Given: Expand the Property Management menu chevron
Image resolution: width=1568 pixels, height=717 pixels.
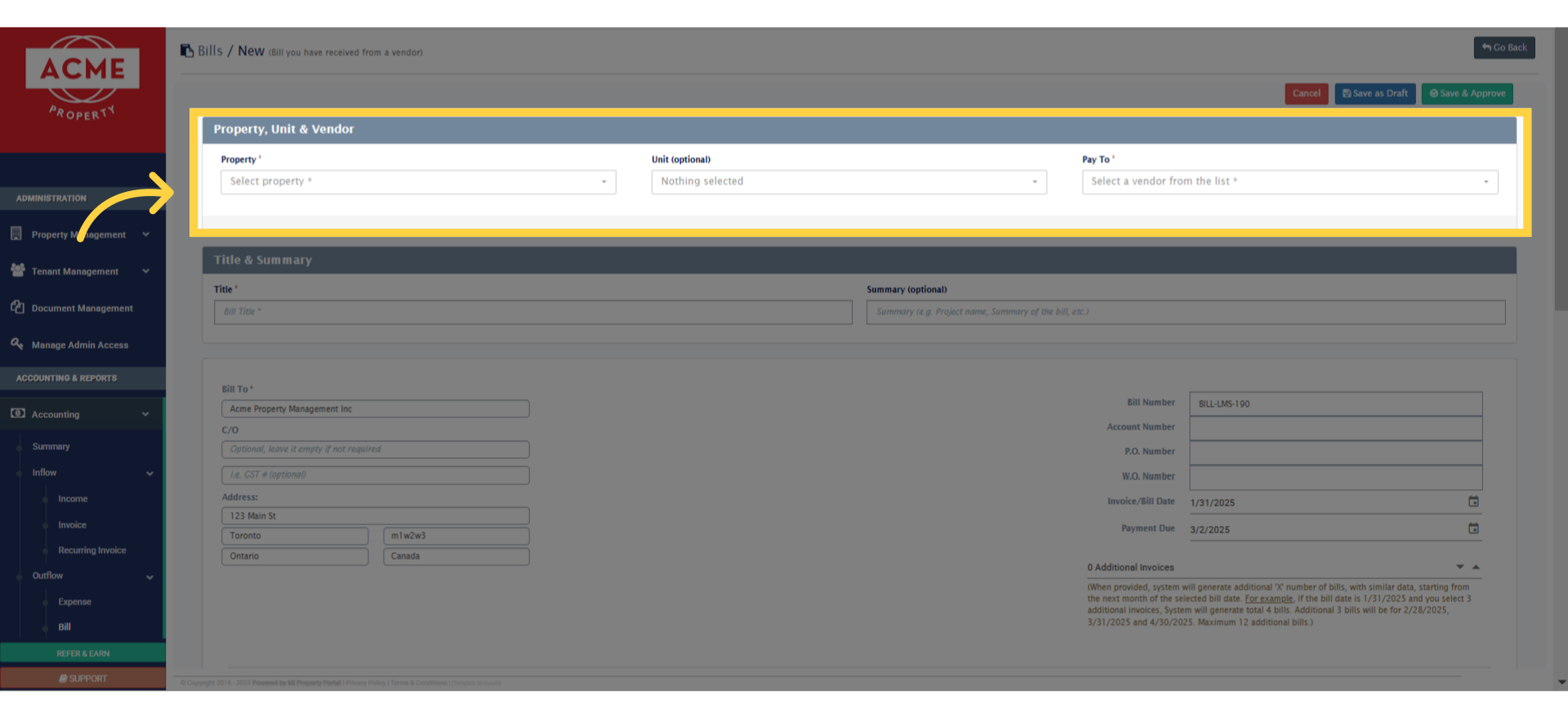Looking at the screenshot, I should click(x=145, y=234).
